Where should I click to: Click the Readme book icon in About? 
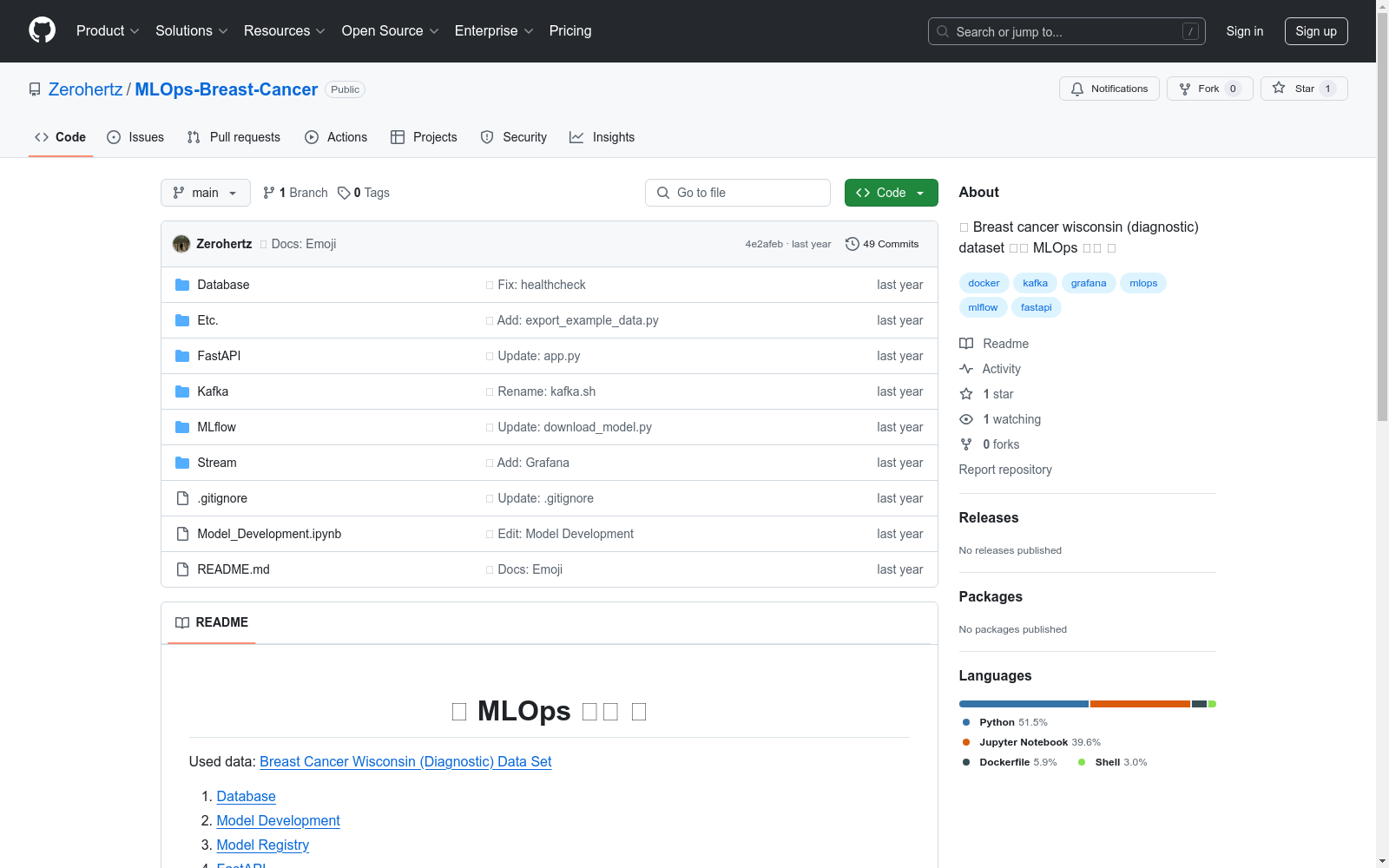coord(966,344)
